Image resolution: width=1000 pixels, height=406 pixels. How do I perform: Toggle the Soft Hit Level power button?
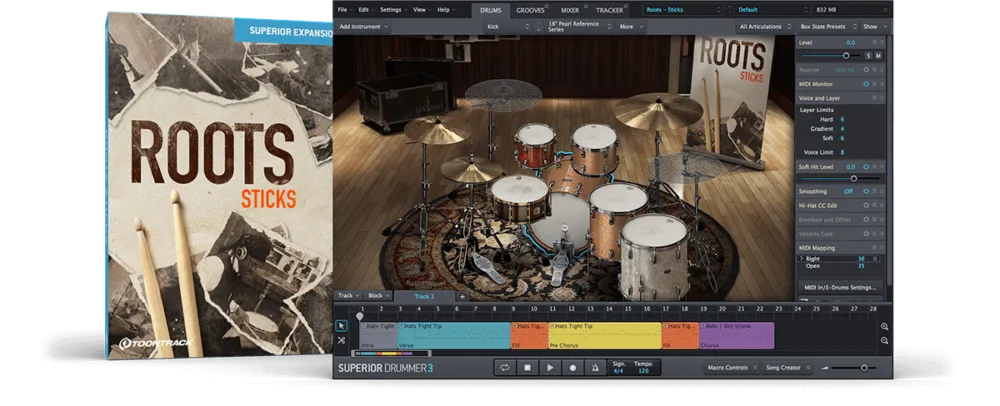[x=866, y=166]
